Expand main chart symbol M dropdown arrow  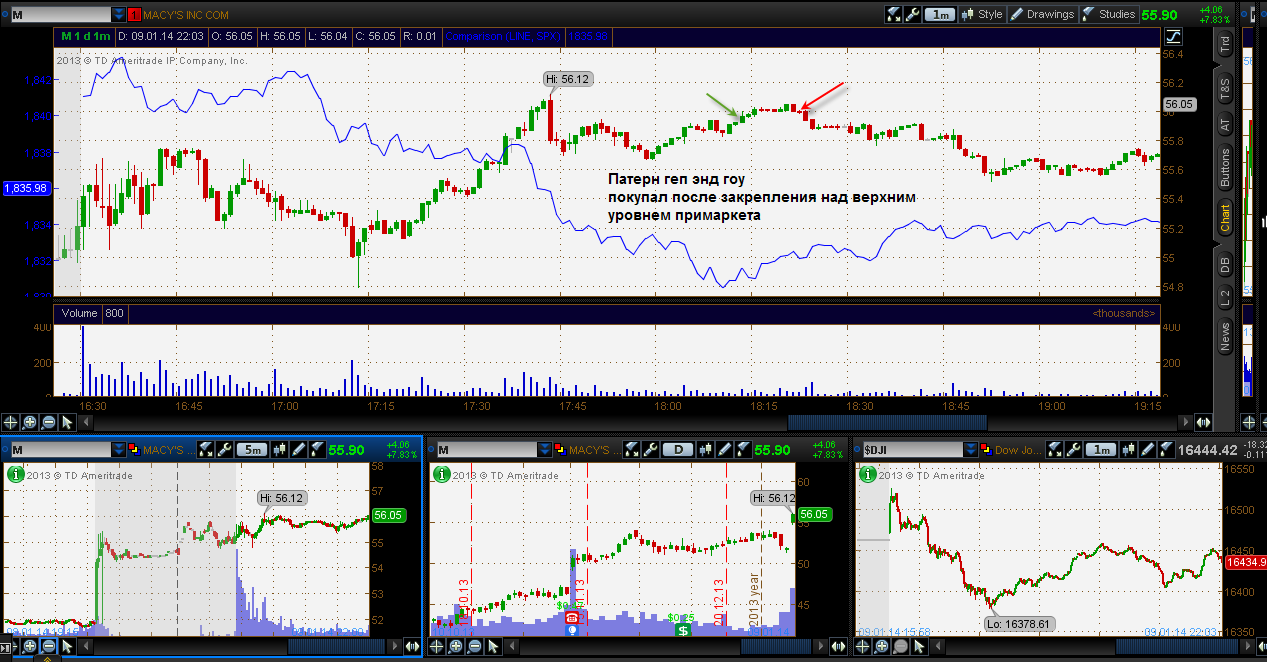(x=118, y=15)
